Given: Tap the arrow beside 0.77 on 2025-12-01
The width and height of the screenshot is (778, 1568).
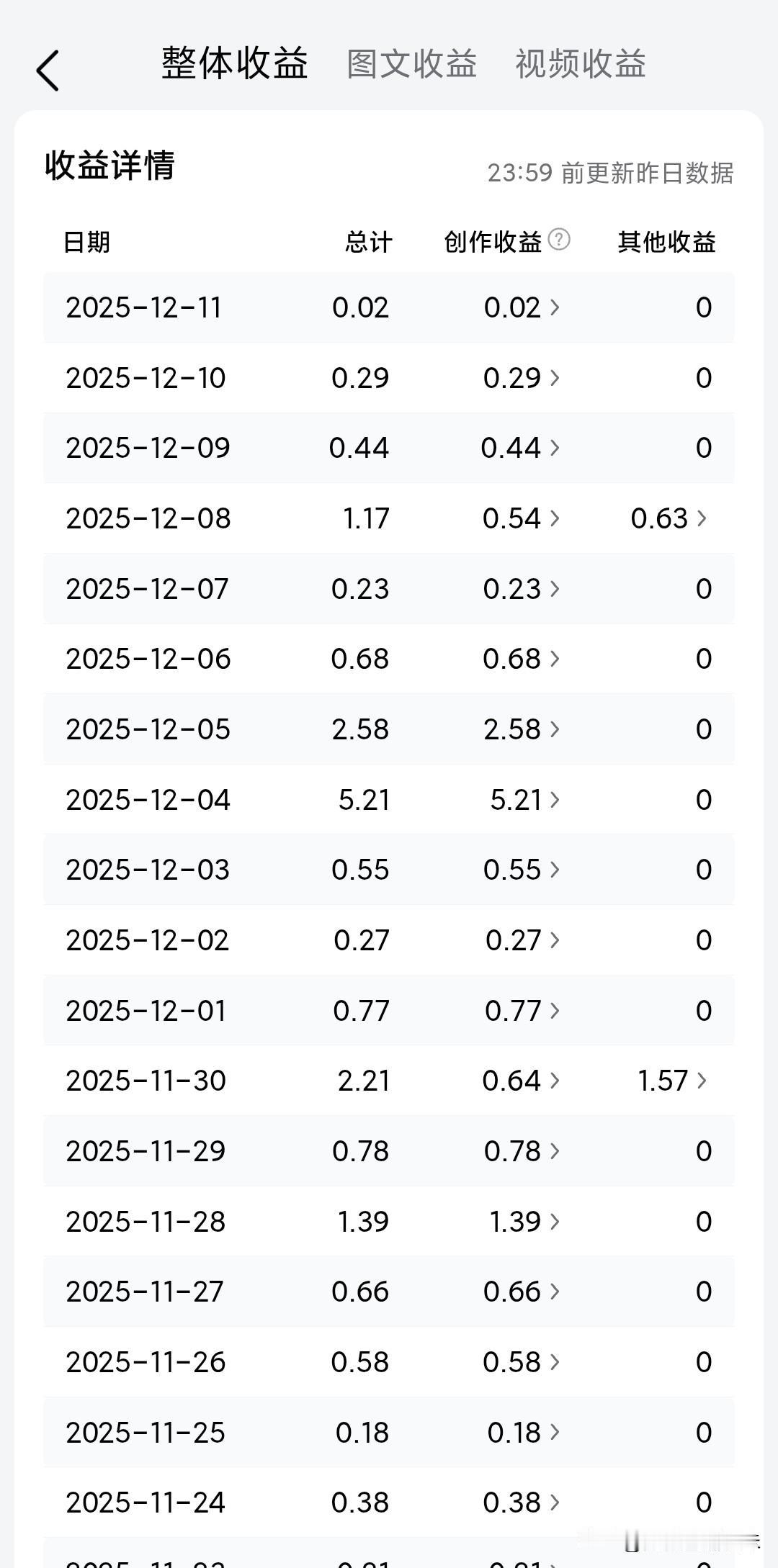Looking at the screenshot, I should pyautogui.click(x=554, y=1011).
